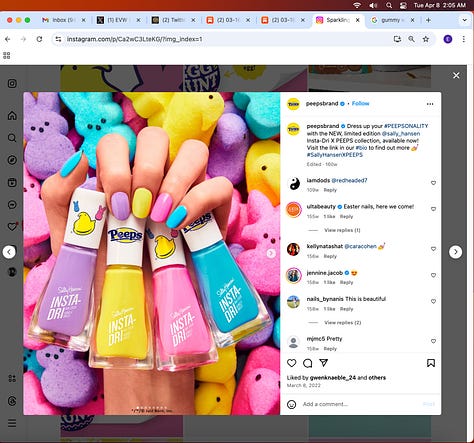Go back in browser
Image resolution: width=474 pixels, height=443 pixels.
pos(8,39)
